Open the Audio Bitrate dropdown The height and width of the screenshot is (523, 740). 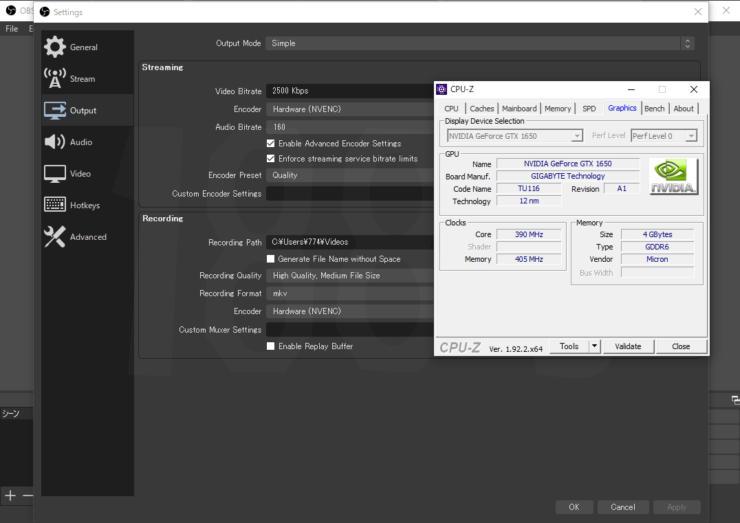click(350, 127)
